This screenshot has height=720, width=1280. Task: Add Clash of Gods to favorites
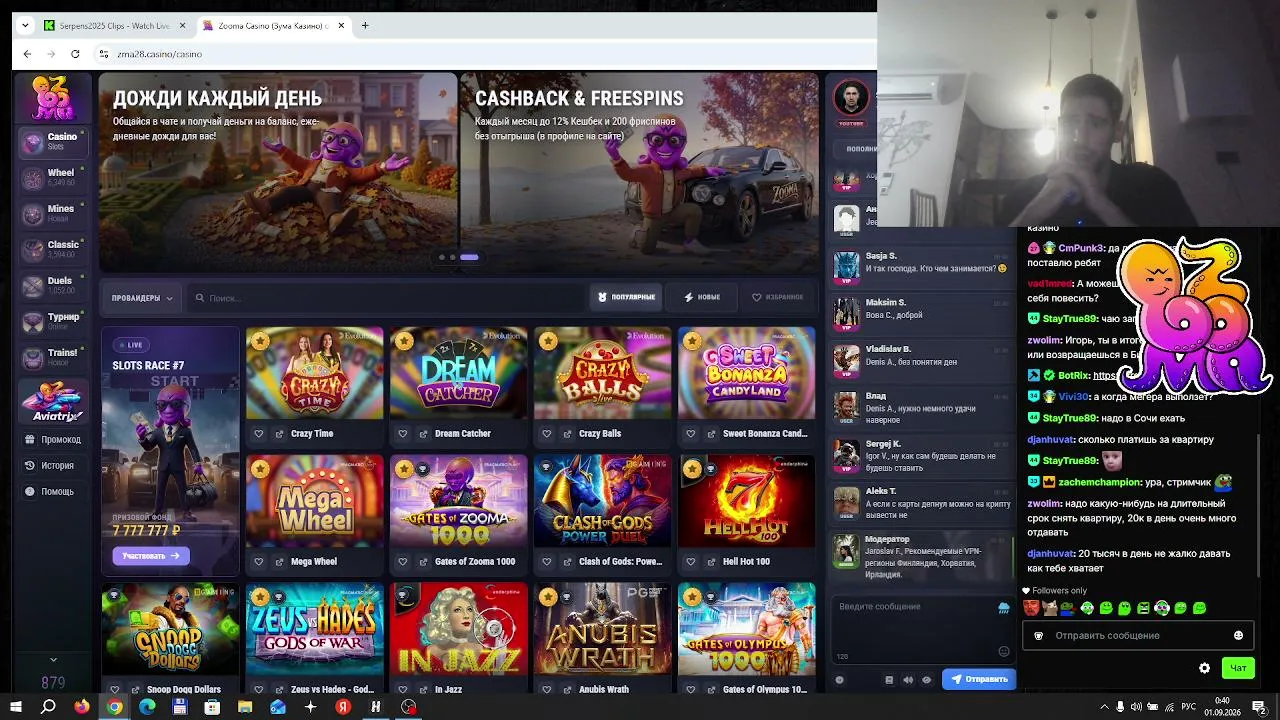547,562
